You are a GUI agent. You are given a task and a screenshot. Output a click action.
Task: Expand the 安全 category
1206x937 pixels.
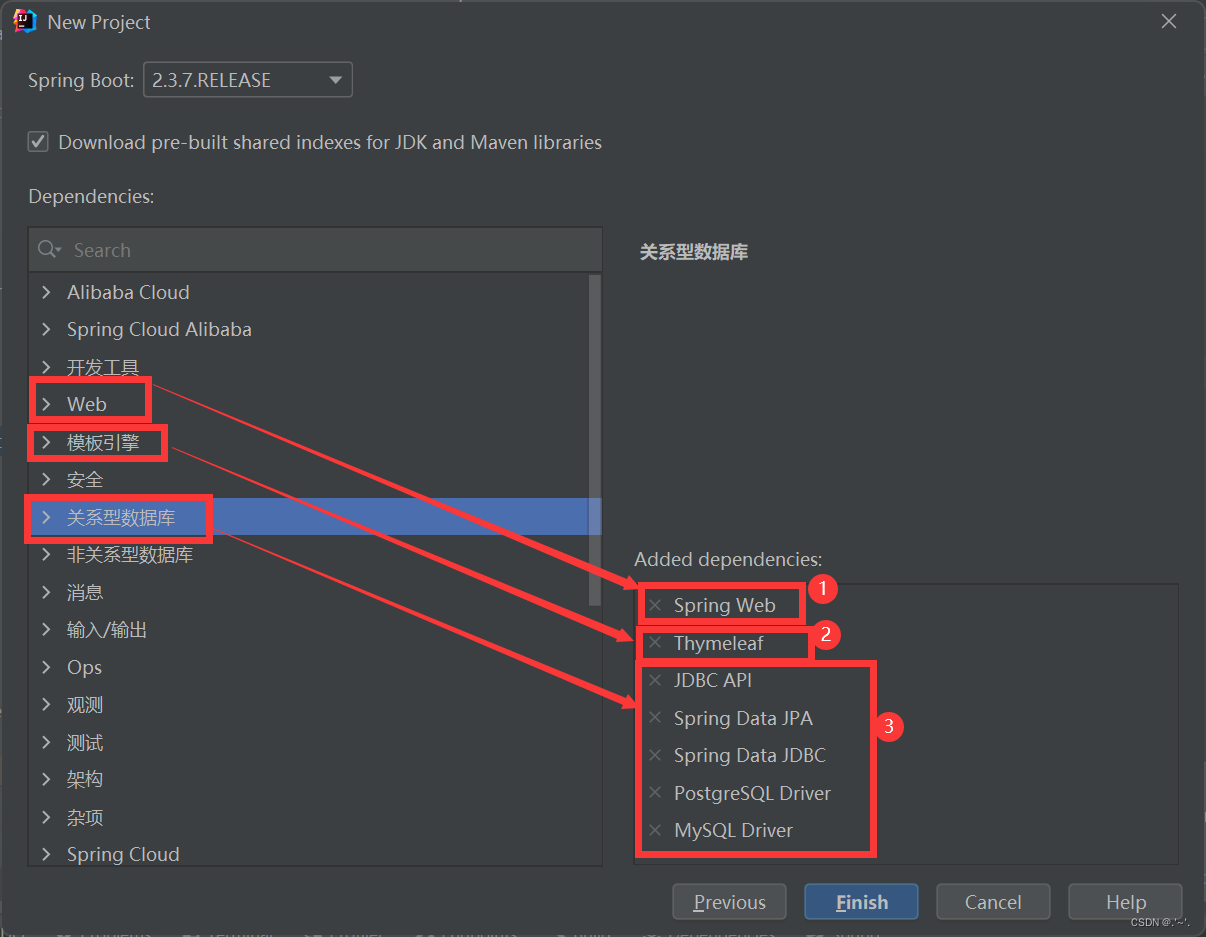[46, 479]
